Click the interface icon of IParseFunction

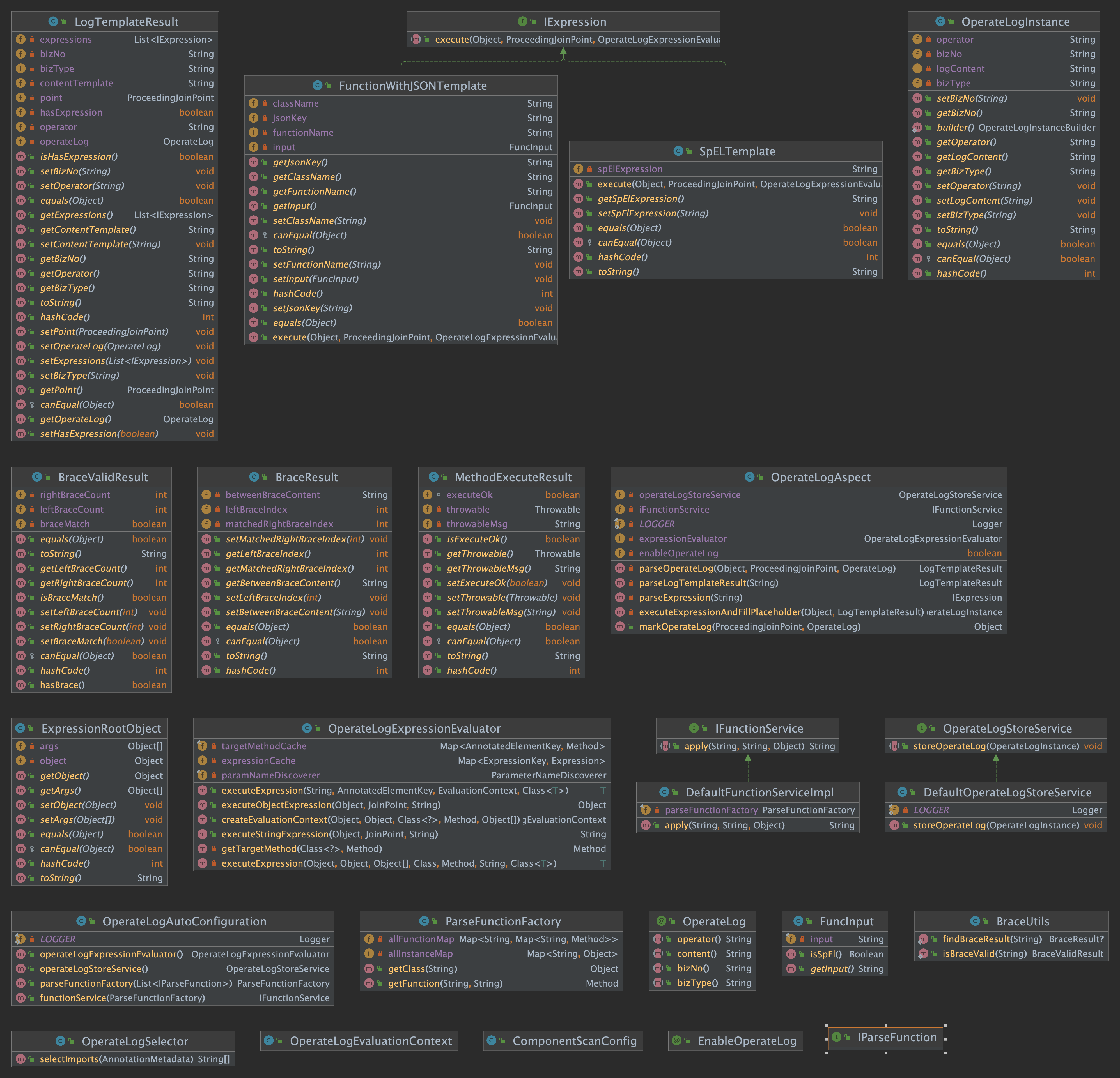click(x=837, y=1037)
